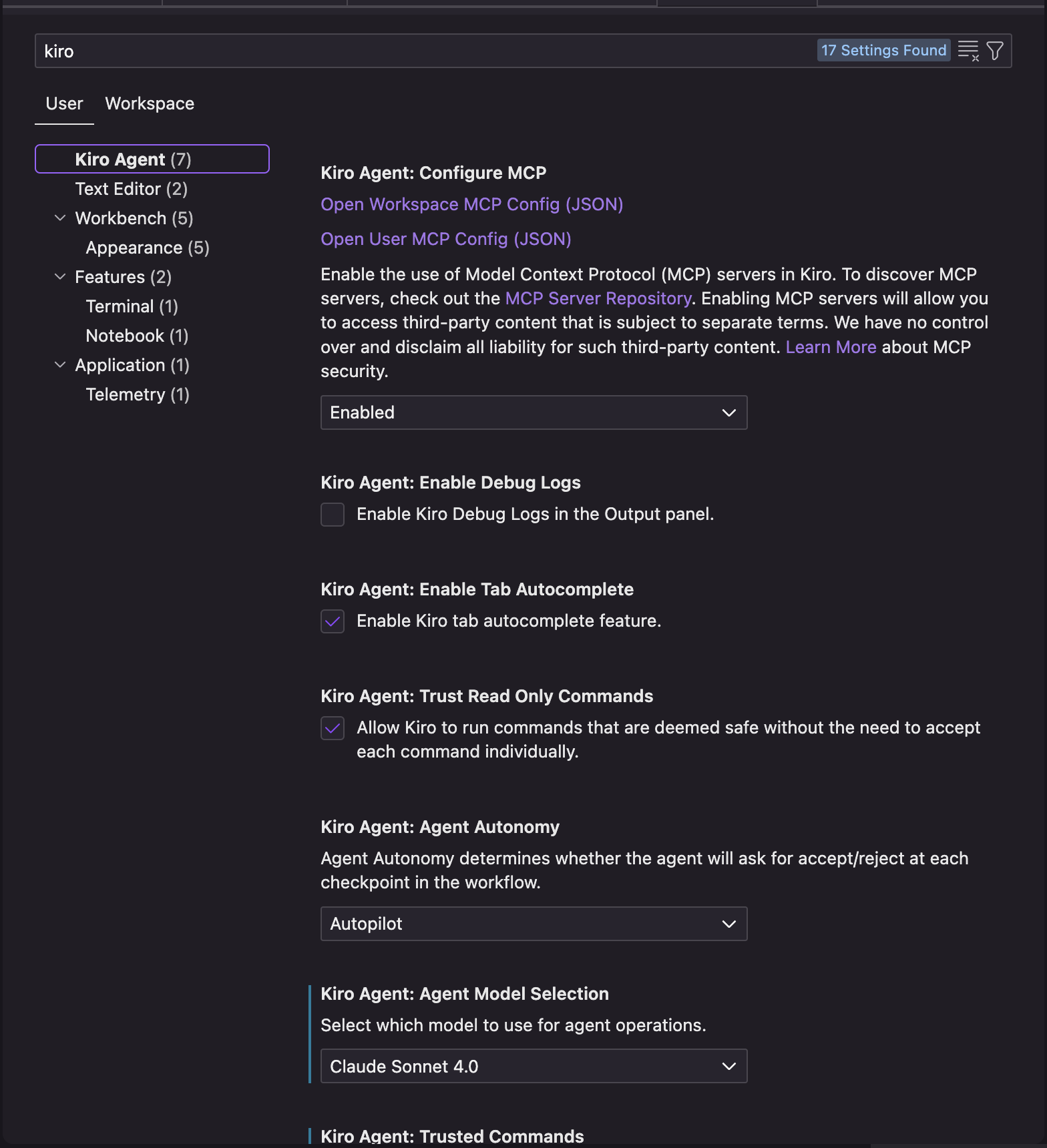Disable the Kiro tab autocomplete checkbox
1047x1148 pixels.
coord(332,621)
